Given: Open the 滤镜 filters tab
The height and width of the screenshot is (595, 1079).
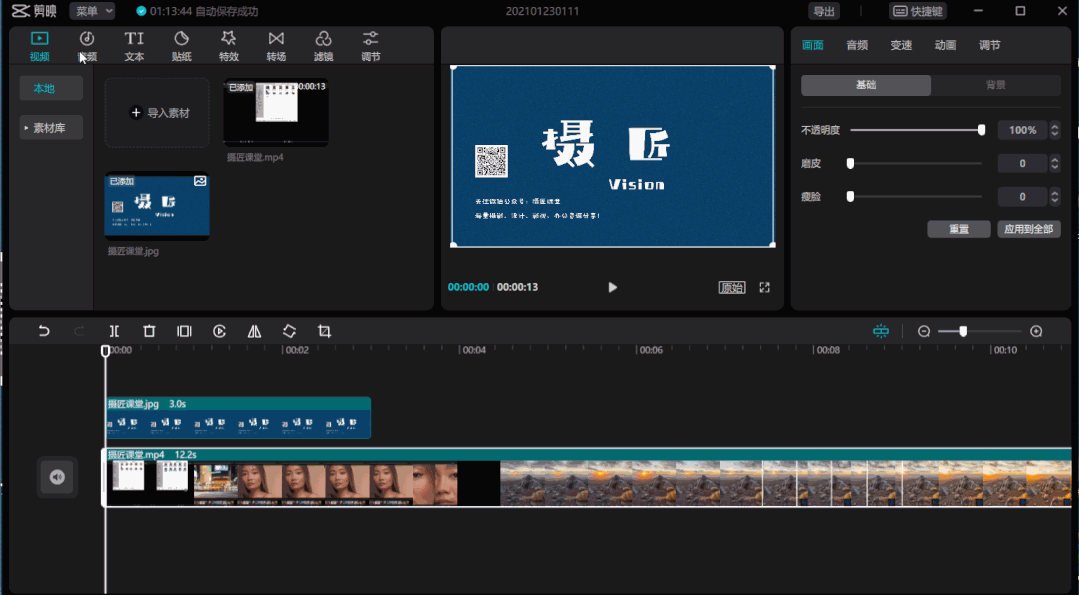Looking at the screenshot, I should pos(323,46).
